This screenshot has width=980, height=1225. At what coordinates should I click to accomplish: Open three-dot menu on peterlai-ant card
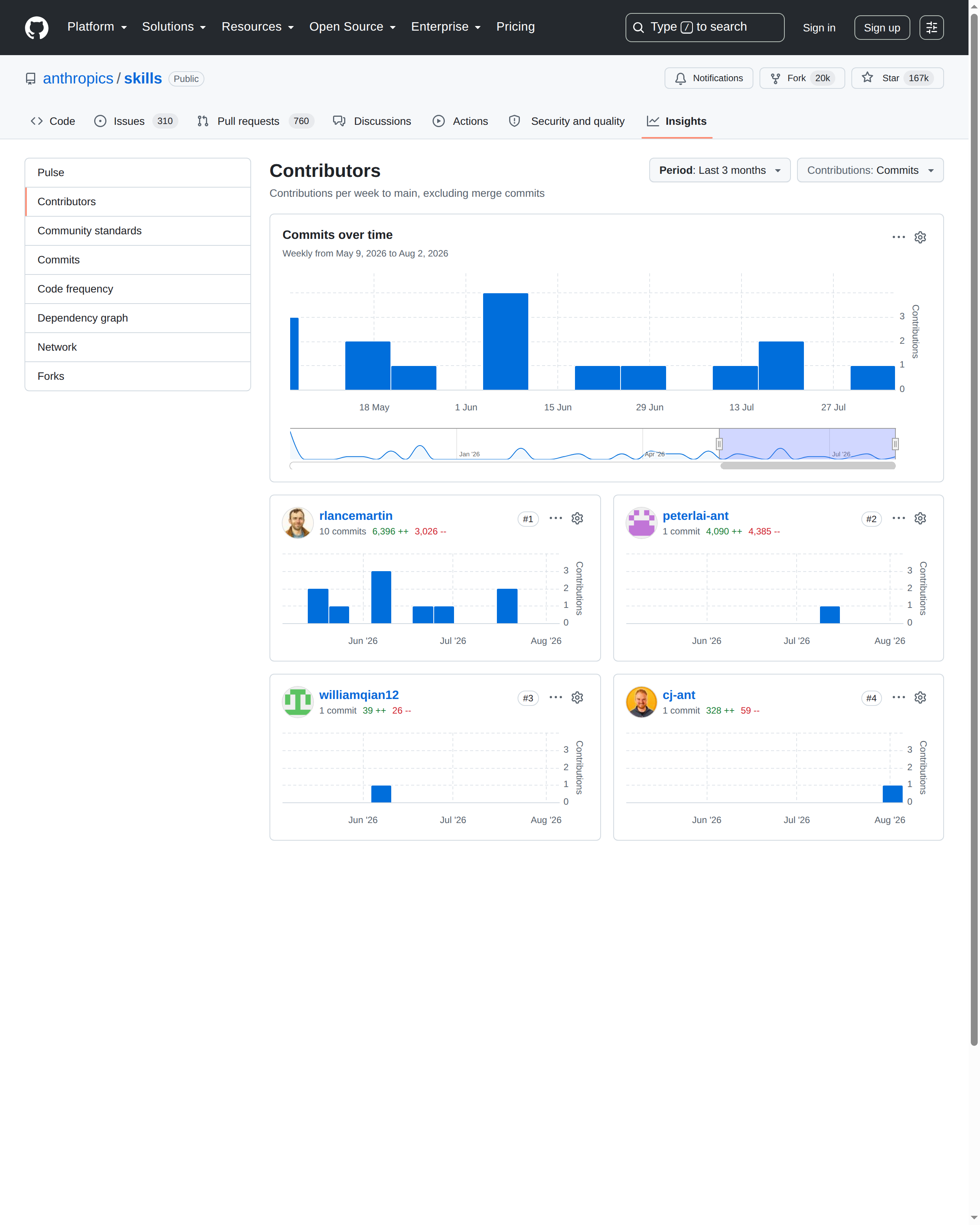point(898,518)
